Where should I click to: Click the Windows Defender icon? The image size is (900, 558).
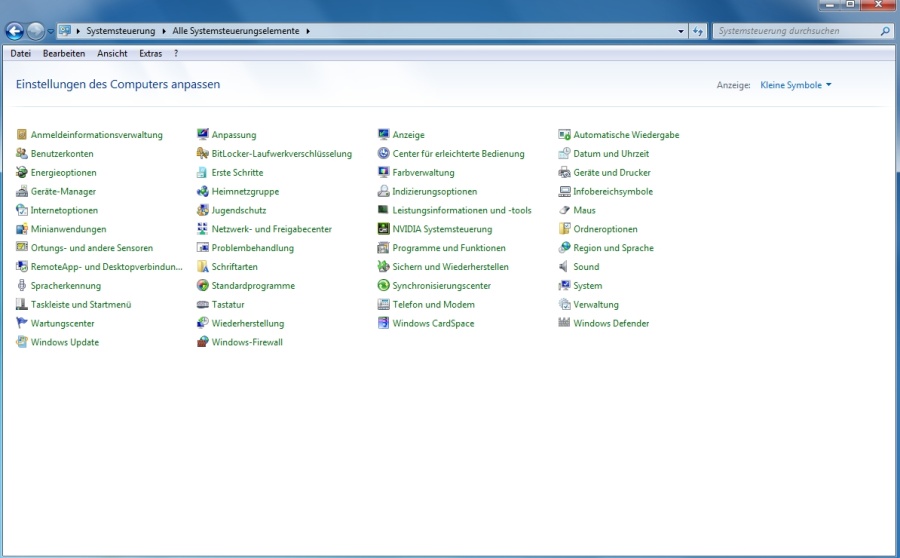click(x=564, y=323)
